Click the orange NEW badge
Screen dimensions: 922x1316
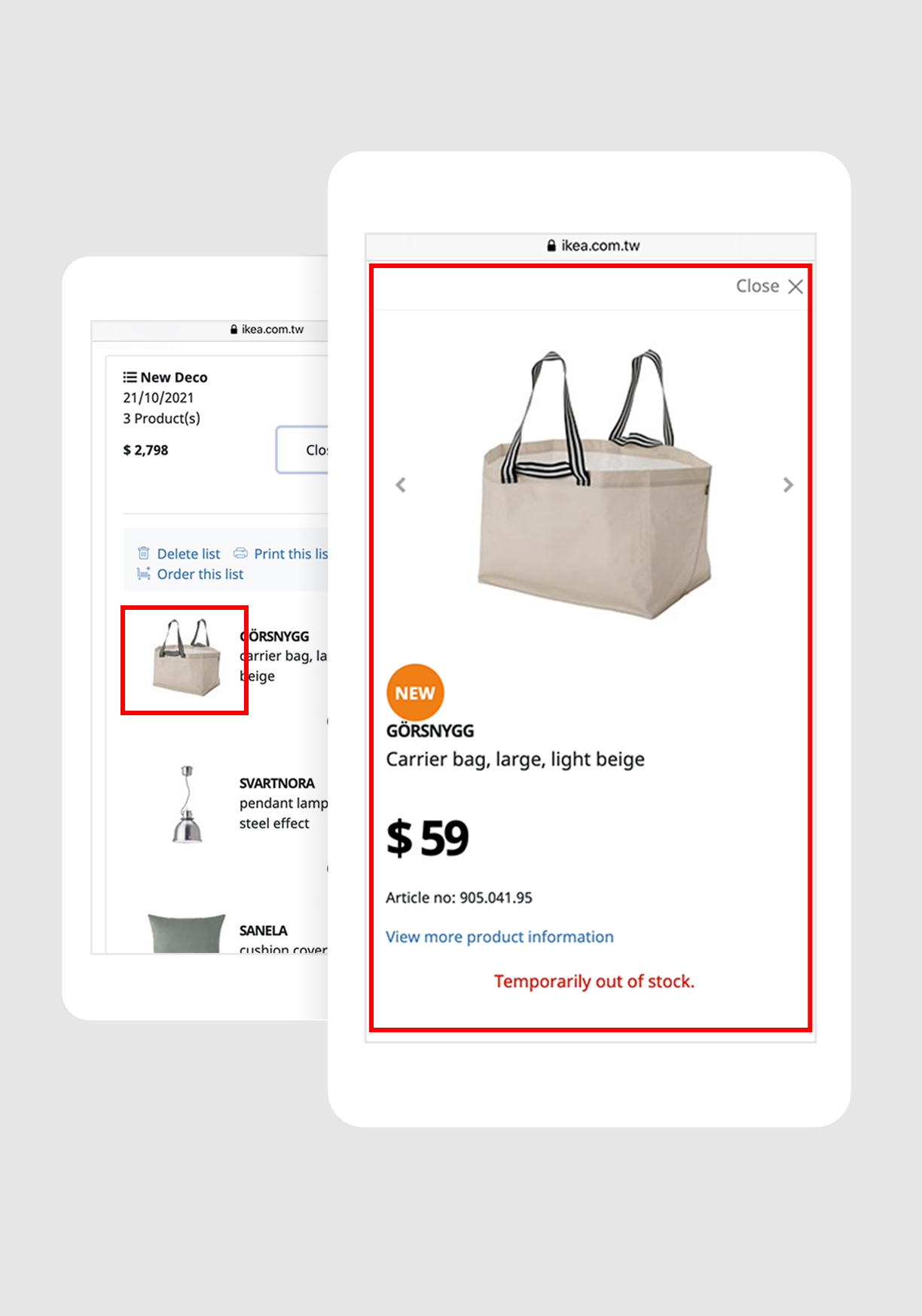[x=415, y=693]
